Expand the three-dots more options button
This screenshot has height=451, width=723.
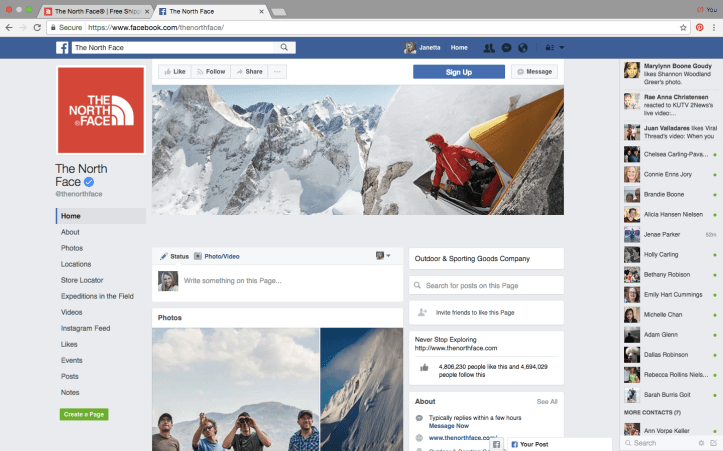(x=278, y=72)
